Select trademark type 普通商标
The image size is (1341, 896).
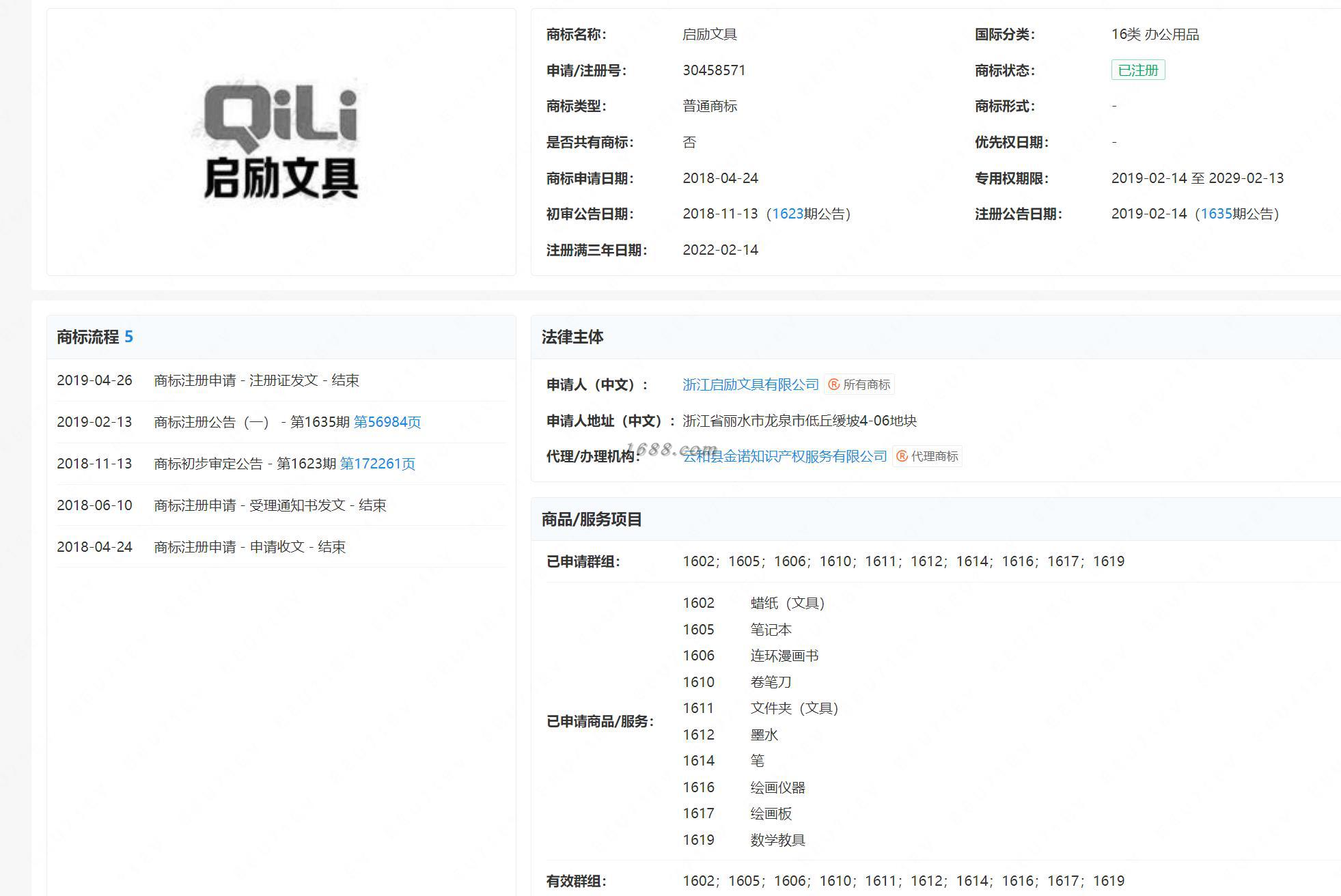click(x=710, y=106)
